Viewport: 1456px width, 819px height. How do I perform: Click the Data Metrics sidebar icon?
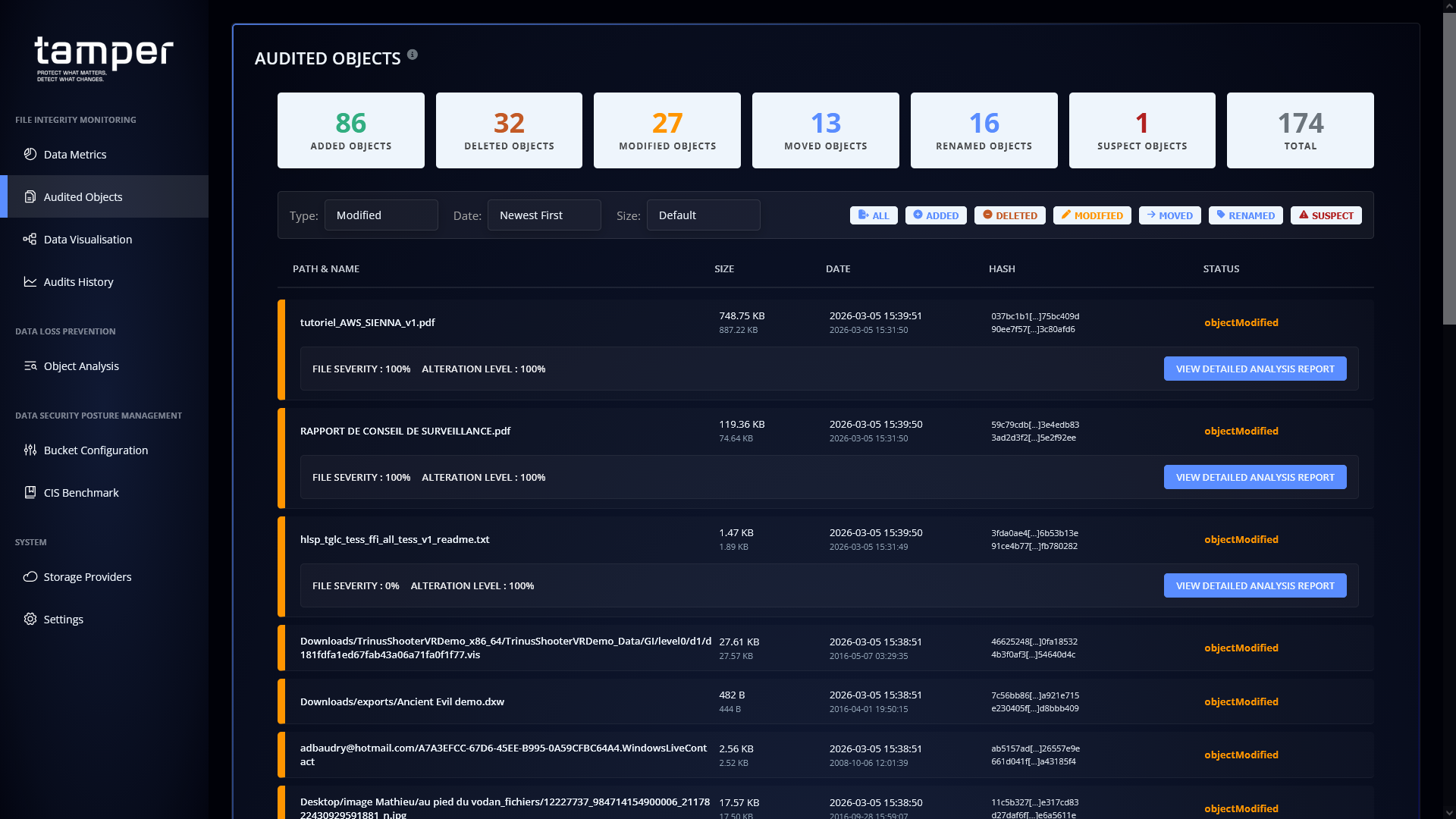(x=30, y=154)
